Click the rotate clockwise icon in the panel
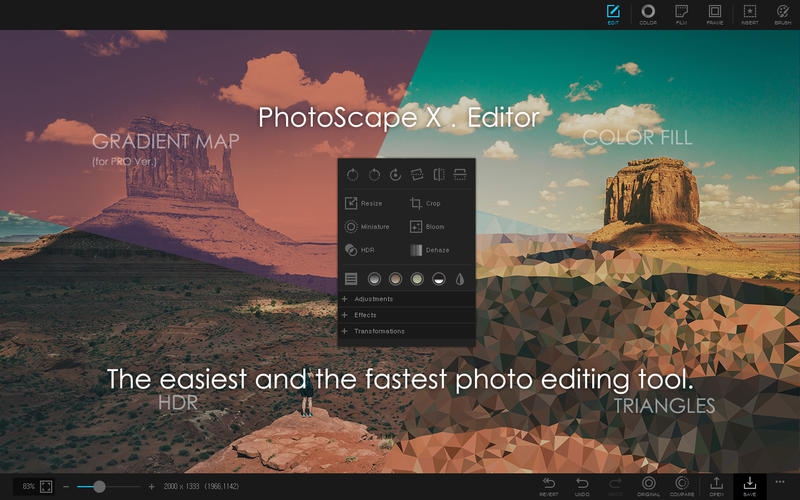Viewport: 800px width, 500px height. [374, 175]
